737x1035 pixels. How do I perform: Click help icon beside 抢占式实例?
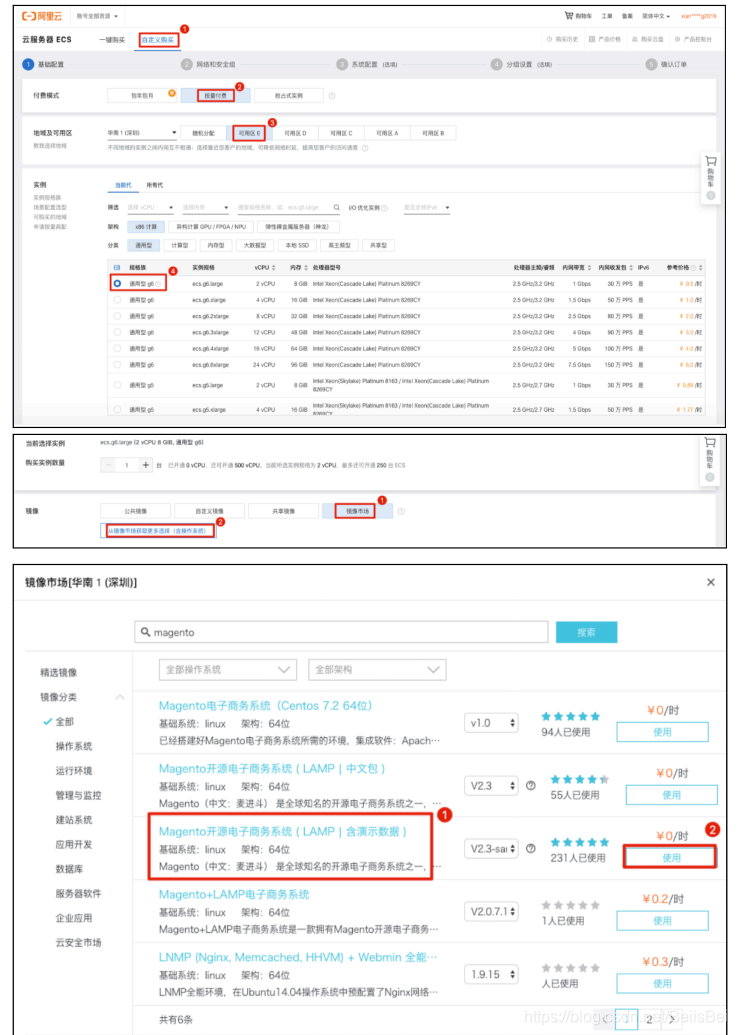point(332,96)
